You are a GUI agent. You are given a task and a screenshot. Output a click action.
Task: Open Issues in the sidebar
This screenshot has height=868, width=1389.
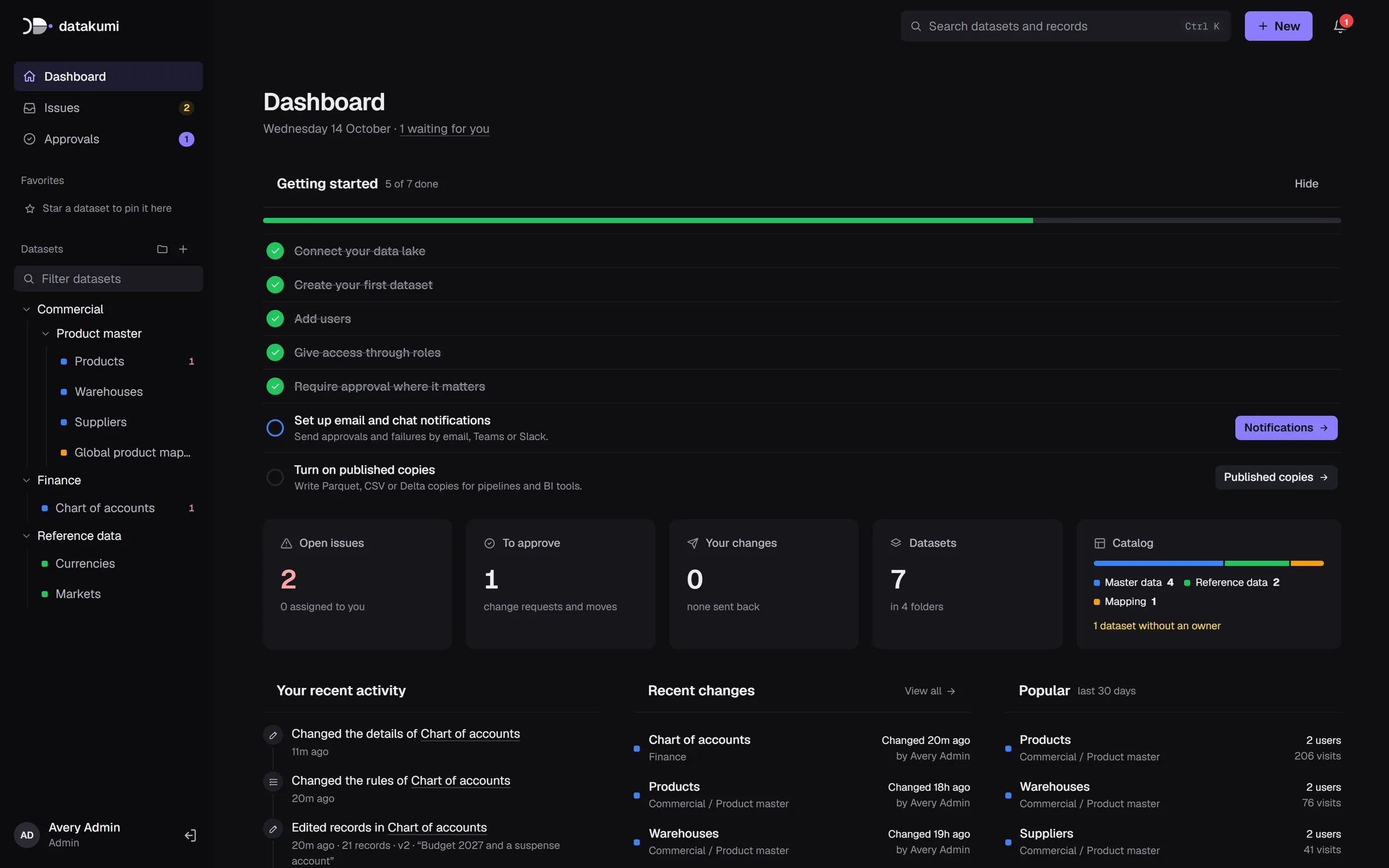pos(108,108)
